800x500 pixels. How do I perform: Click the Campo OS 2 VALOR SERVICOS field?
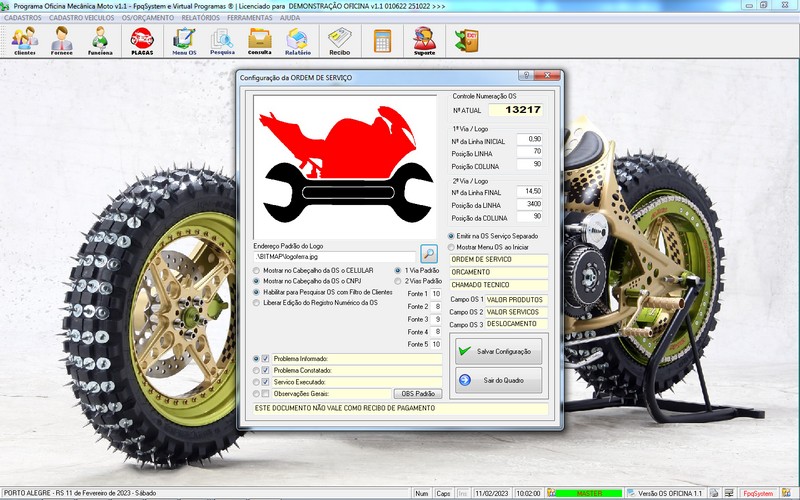click(516, 312)
